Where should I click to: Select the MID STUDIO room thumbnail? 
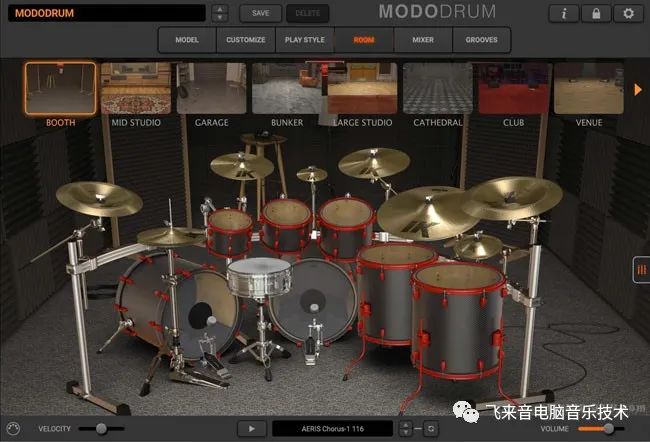click(136, 88)
